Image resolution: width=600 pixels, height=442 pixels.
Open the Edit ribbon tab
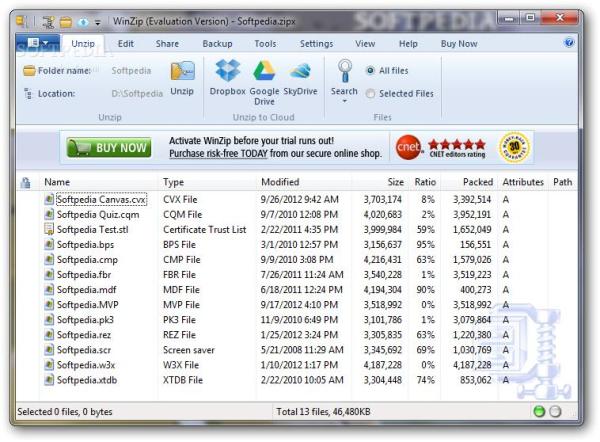(126, 44)
